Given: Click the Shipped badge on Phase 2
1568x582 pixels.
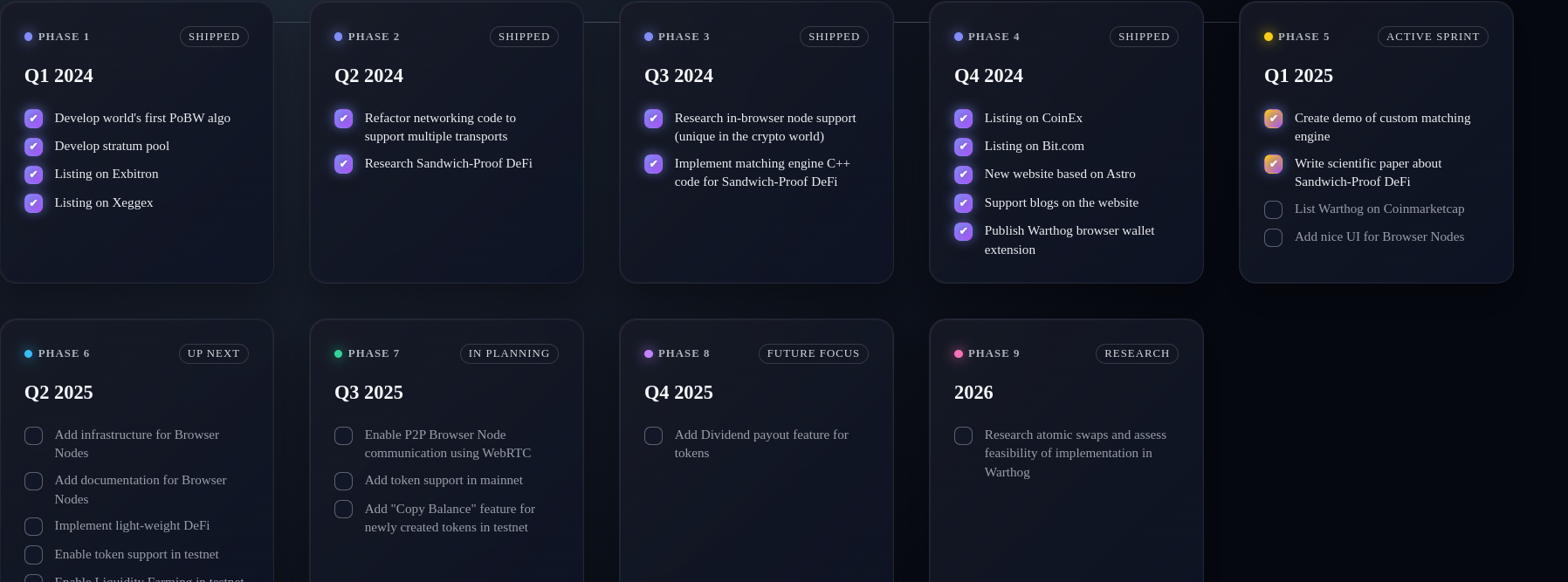Looking at the screenshot, I should [524, 37].
